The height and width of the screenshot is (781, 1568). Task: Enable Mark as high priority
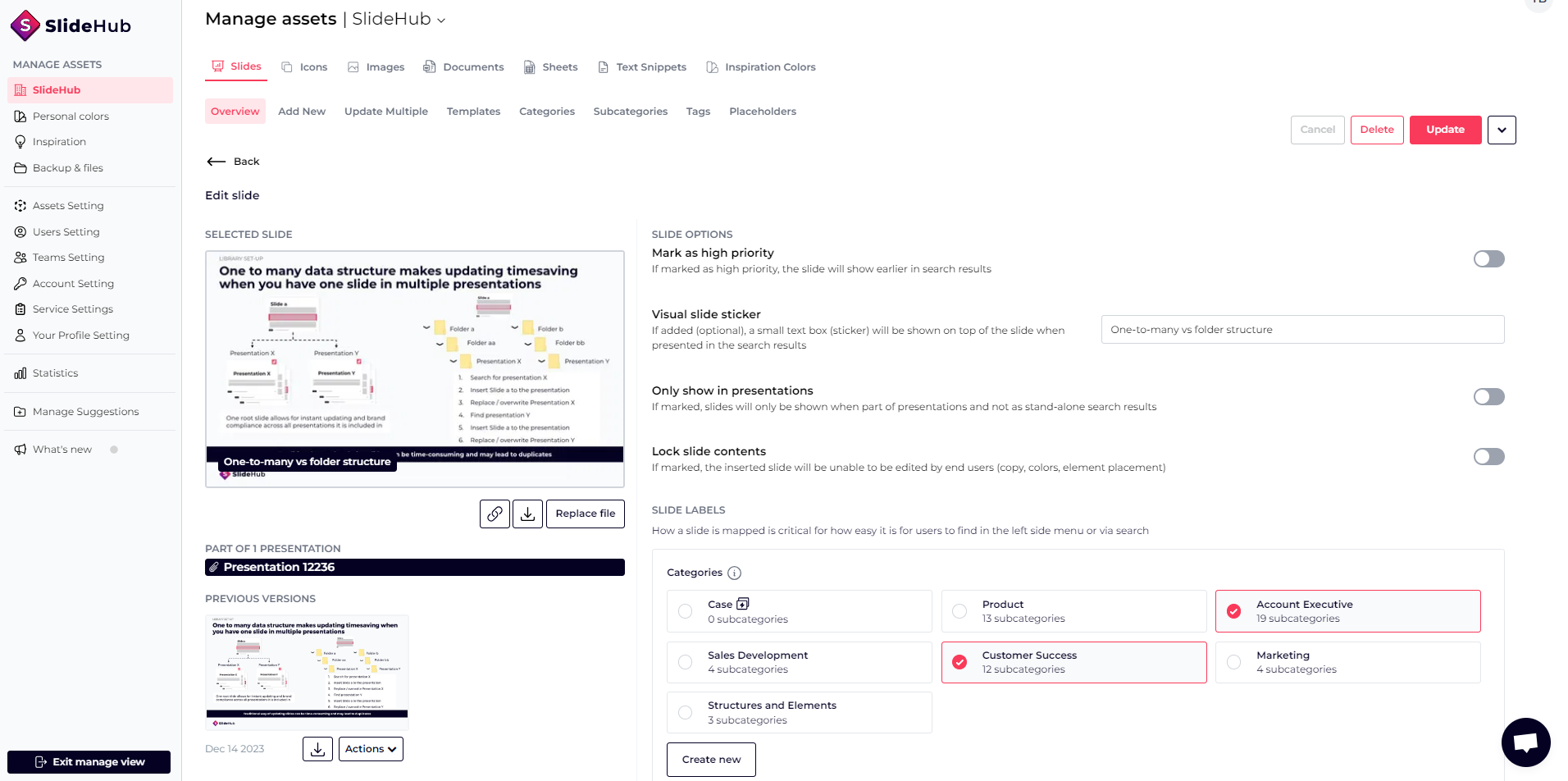click(x=1488, y=258)
